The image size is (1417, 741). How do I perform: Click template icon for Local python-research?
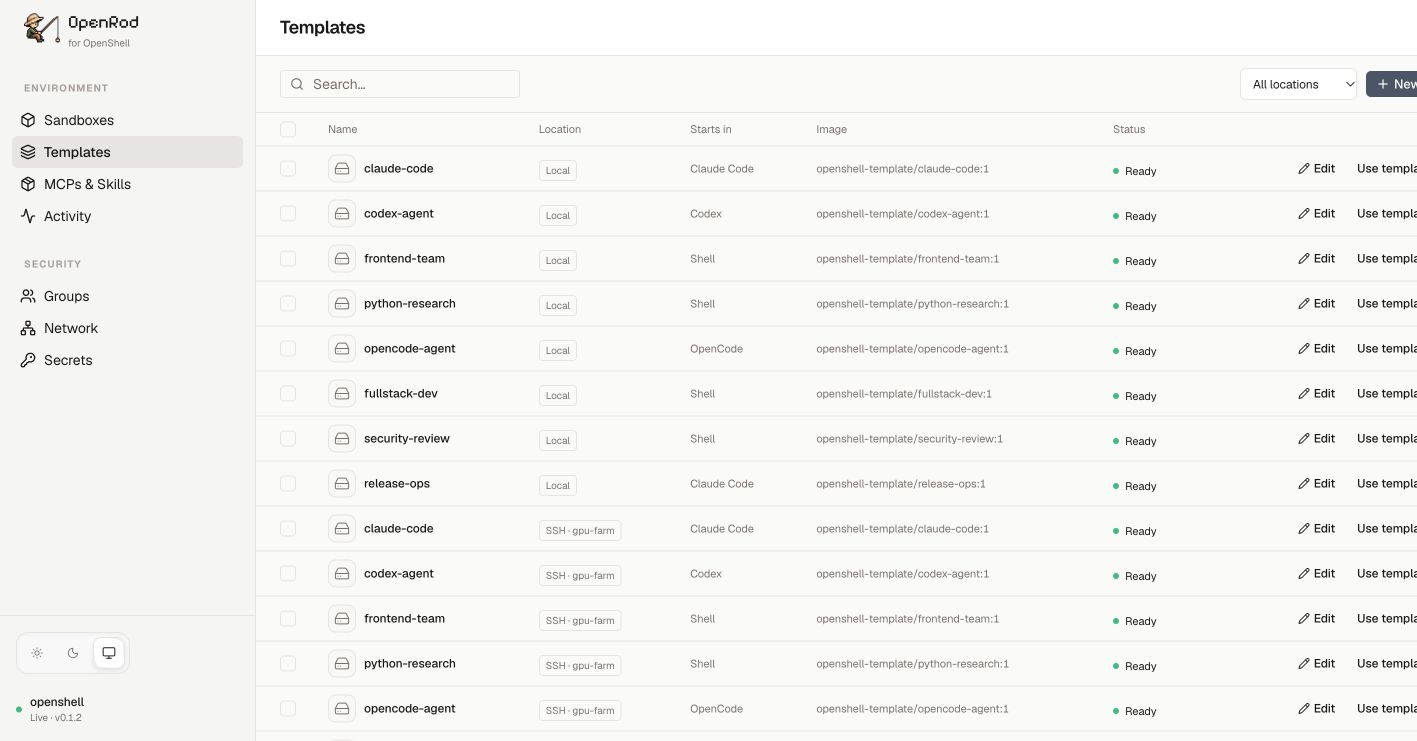coord(342,304)
